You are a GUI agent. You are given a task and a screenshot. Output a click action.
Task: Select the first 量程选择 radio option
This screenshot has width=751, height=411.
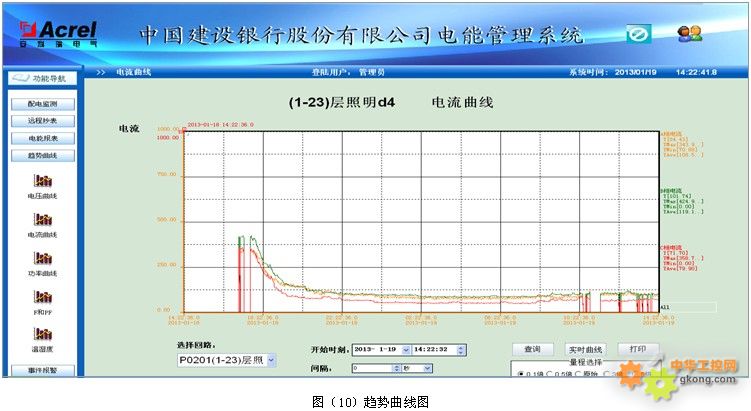click(x=521, y=374)
